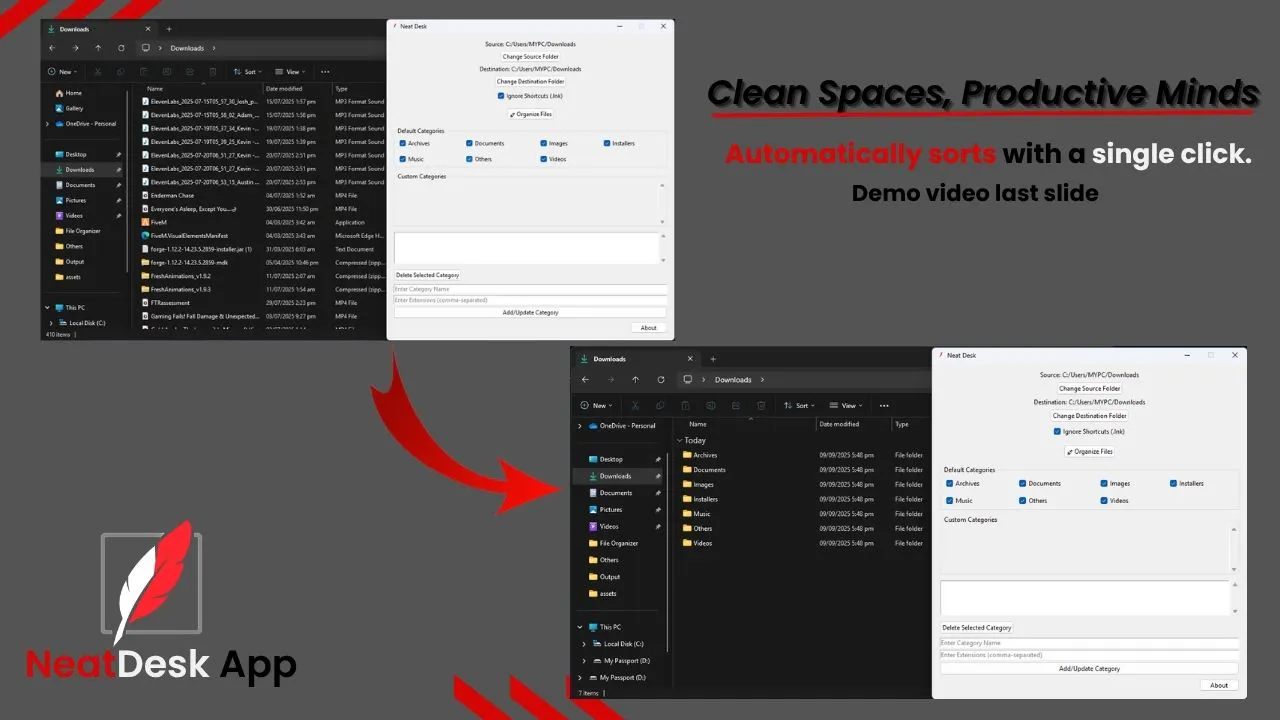Click Change Destination Folder in the lower Neat Desk
This screenshot has height=720, width=1280.
tap(1092, 416)
